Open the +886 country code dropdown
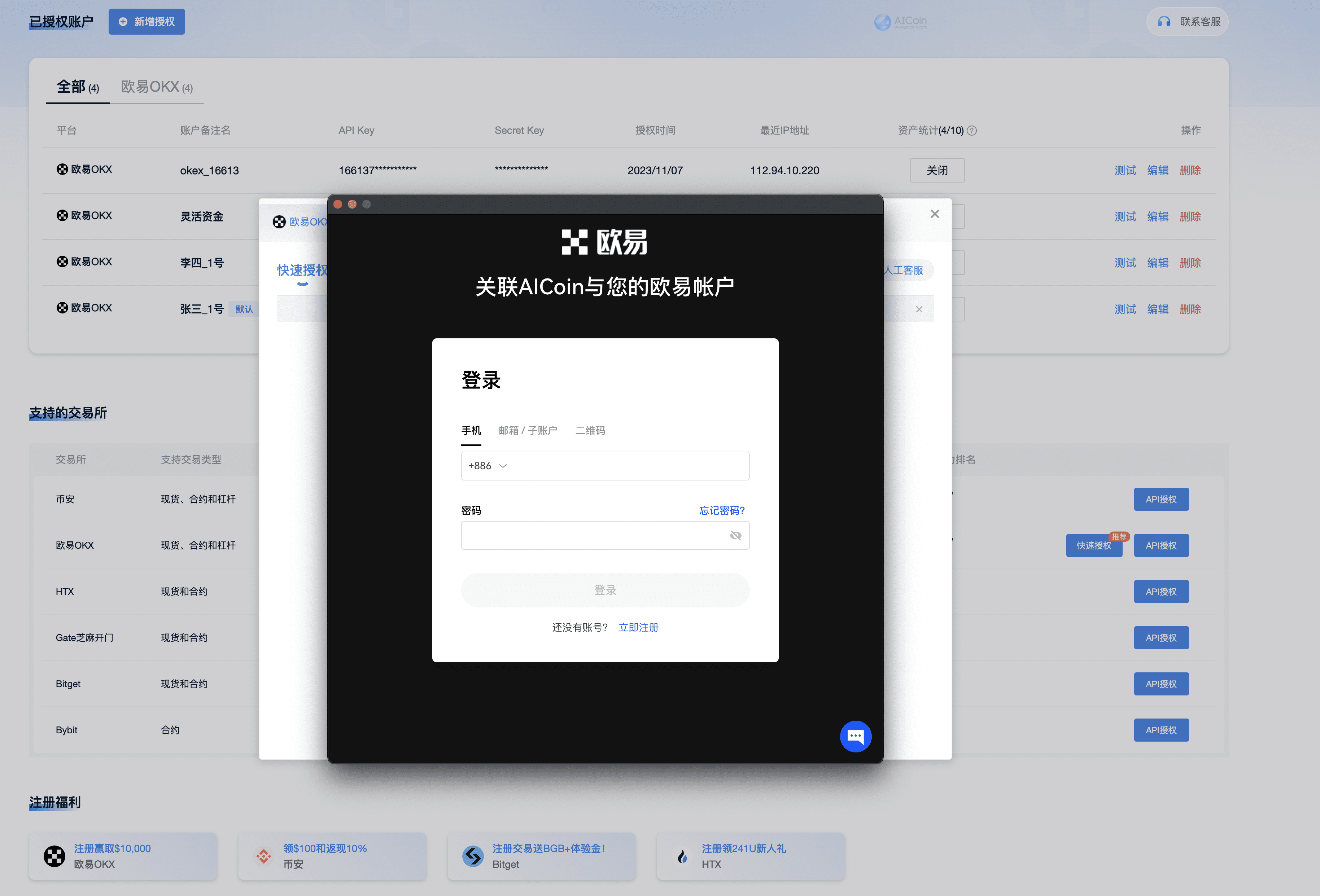 tap(488, 466)
